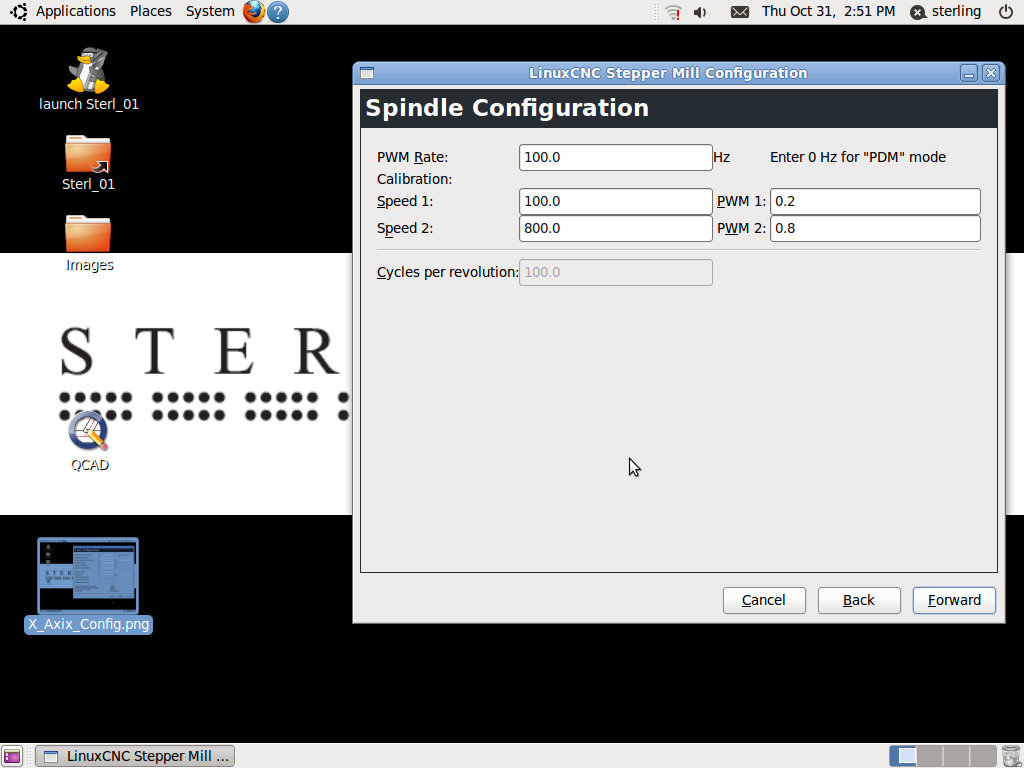
Task: Click the PWM Rate input field
Action: 615,157
